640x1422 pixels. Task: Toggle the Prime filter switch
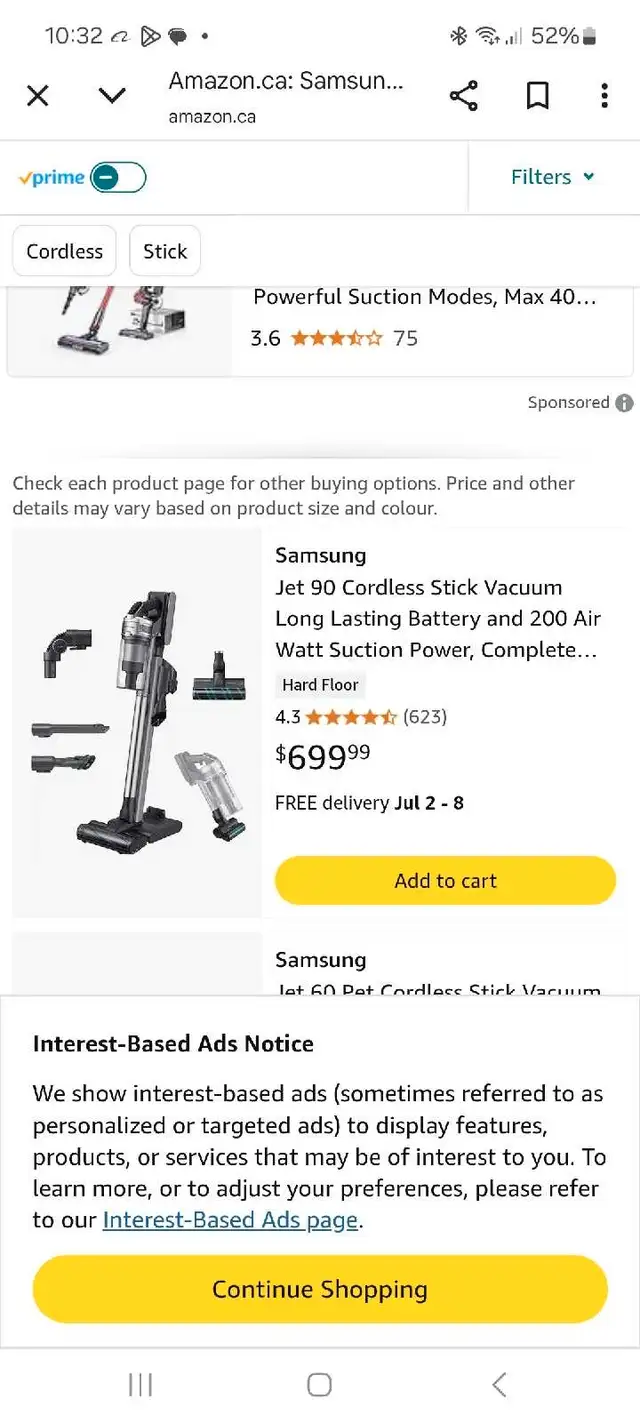tap(118, 178)
